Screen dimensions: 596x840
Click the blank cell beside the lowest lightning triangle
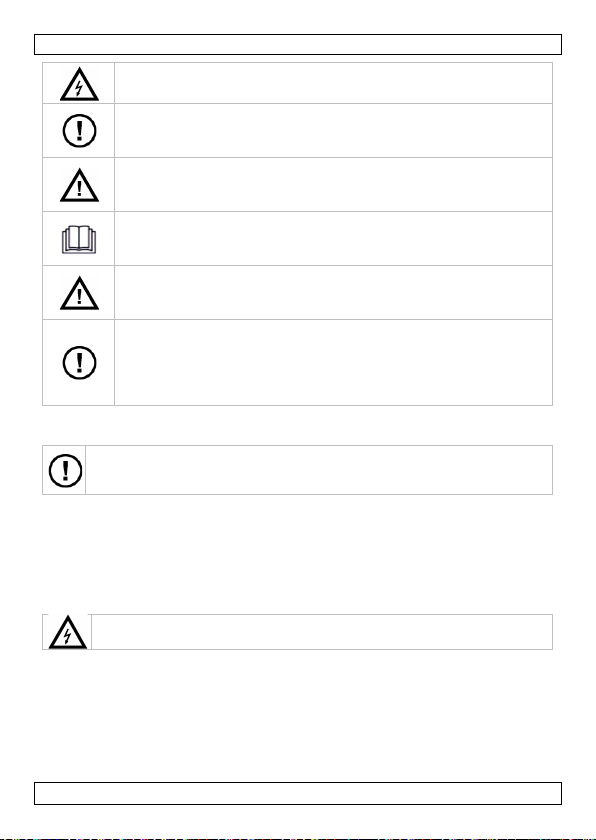pyautogui.click(x=322, y=632)
